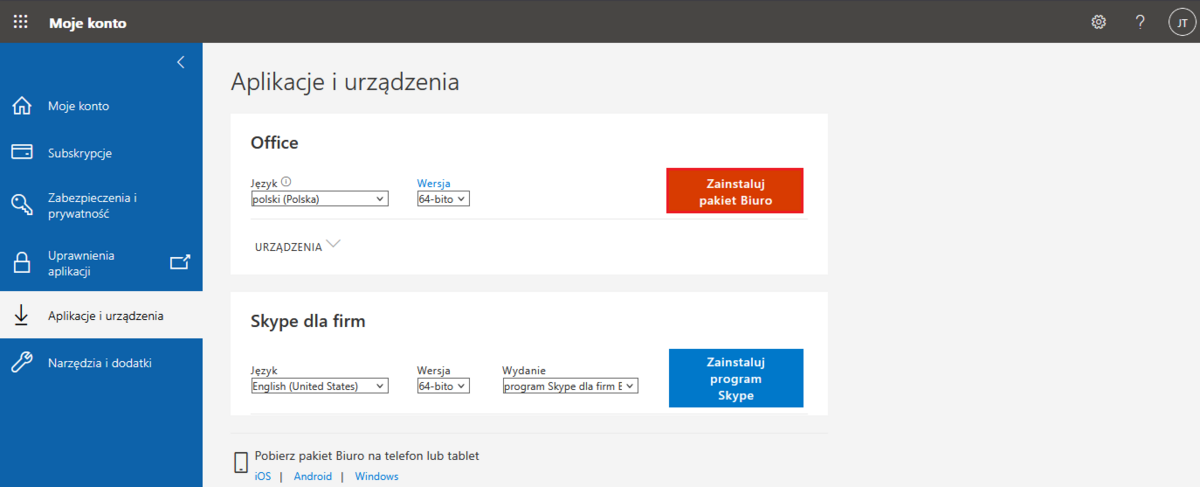Open Skype Wydanie edition dropdown
This screenshot has height=487, width=1200.
coord(570,386)
